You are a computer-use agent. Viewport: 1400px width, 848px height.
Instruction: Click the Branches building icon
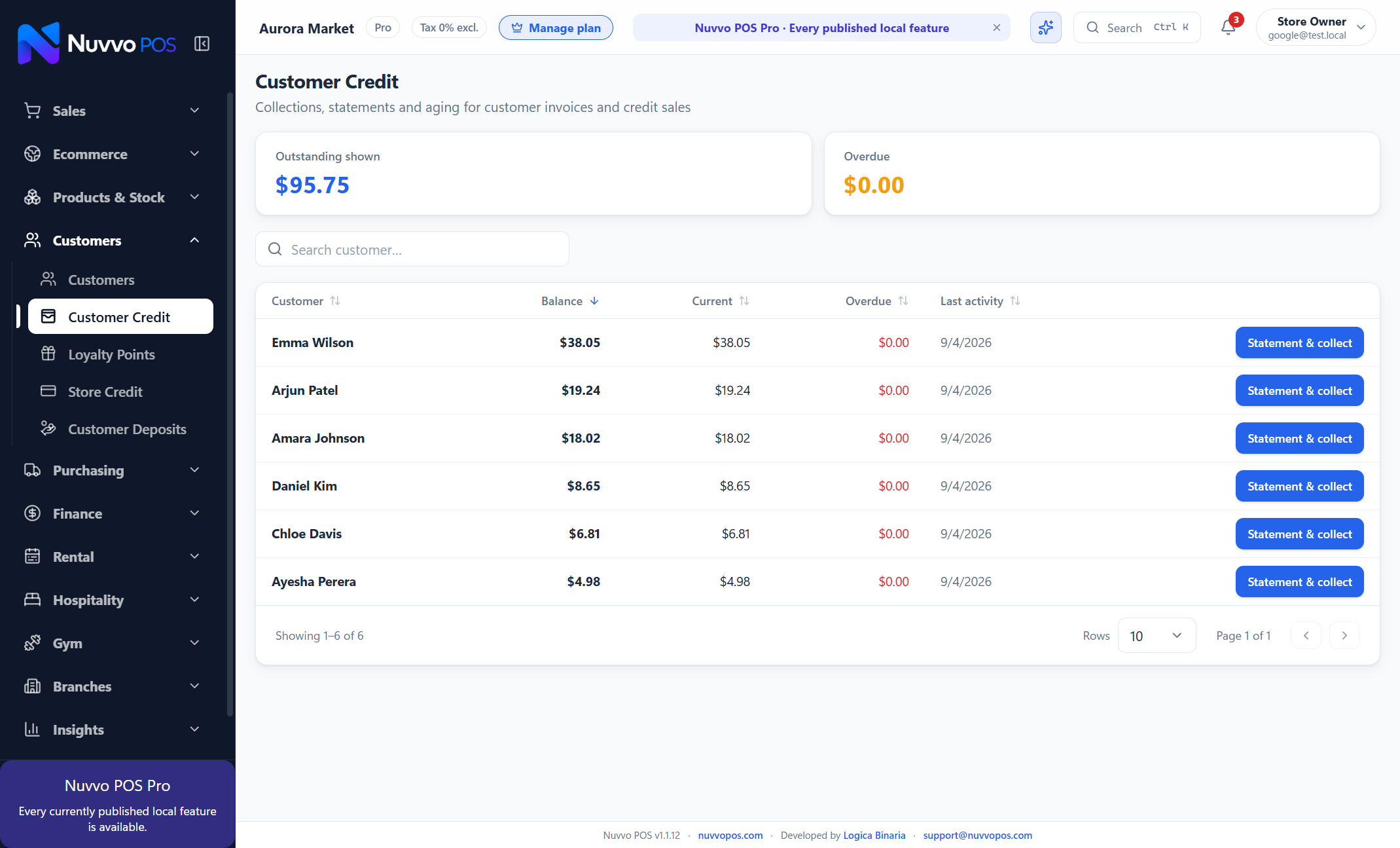(x=32, y=686)
